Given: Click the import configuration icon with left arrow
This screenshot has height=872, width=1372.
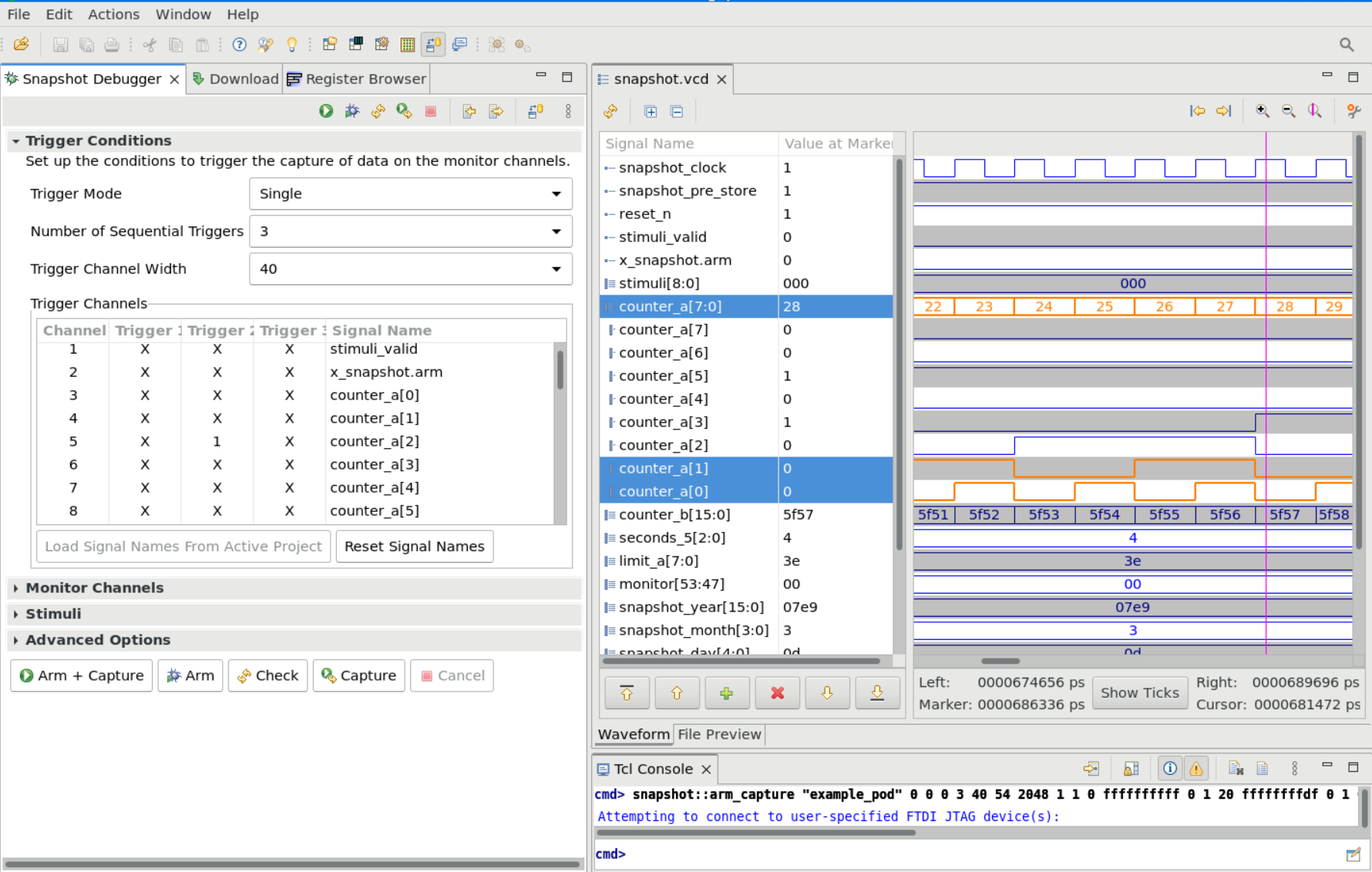Looking at the screenshot, I should tap(469, 111).
